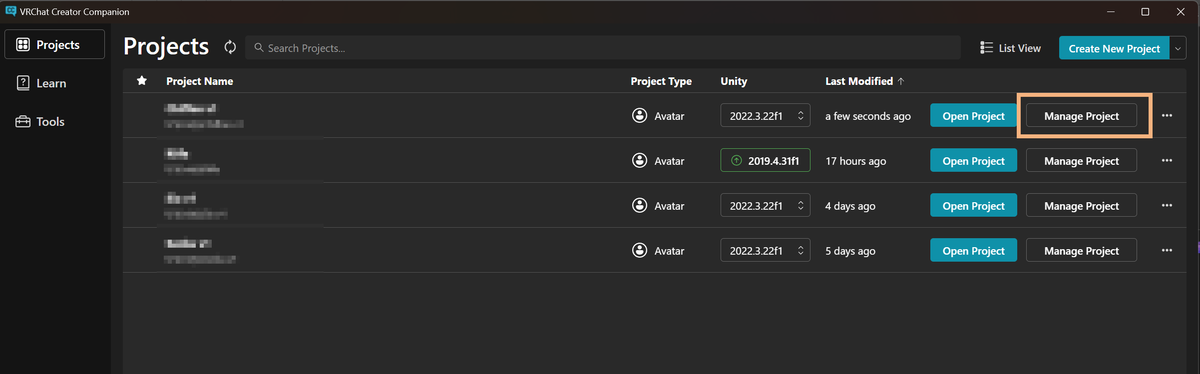This screenshot has height=374, width=1200.
Task: Open more options for 5 days ago project
Action: pyautogui.click(x=1167, y=250)
